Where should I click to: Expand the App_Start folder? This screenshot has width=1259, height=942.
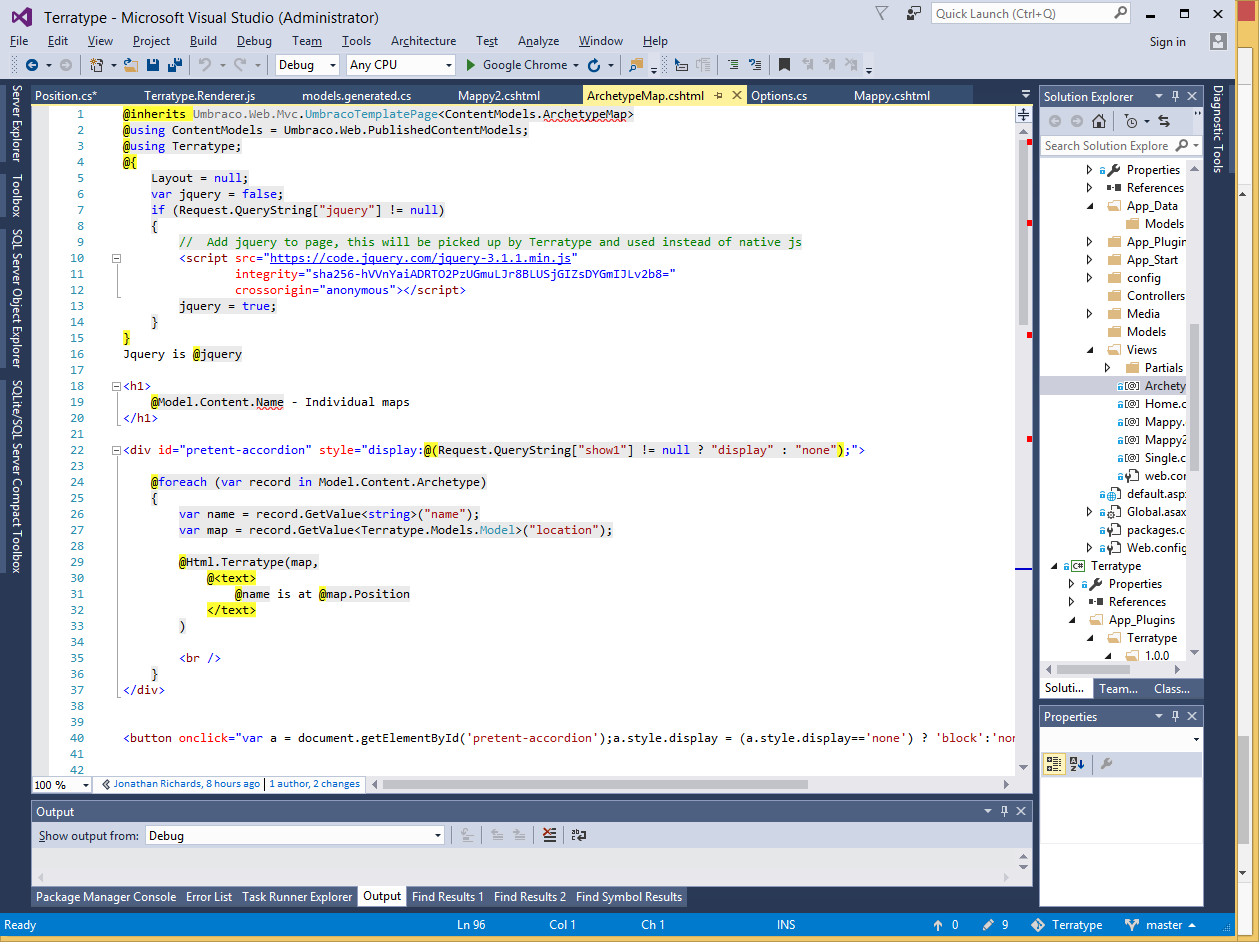point(1090,260)
